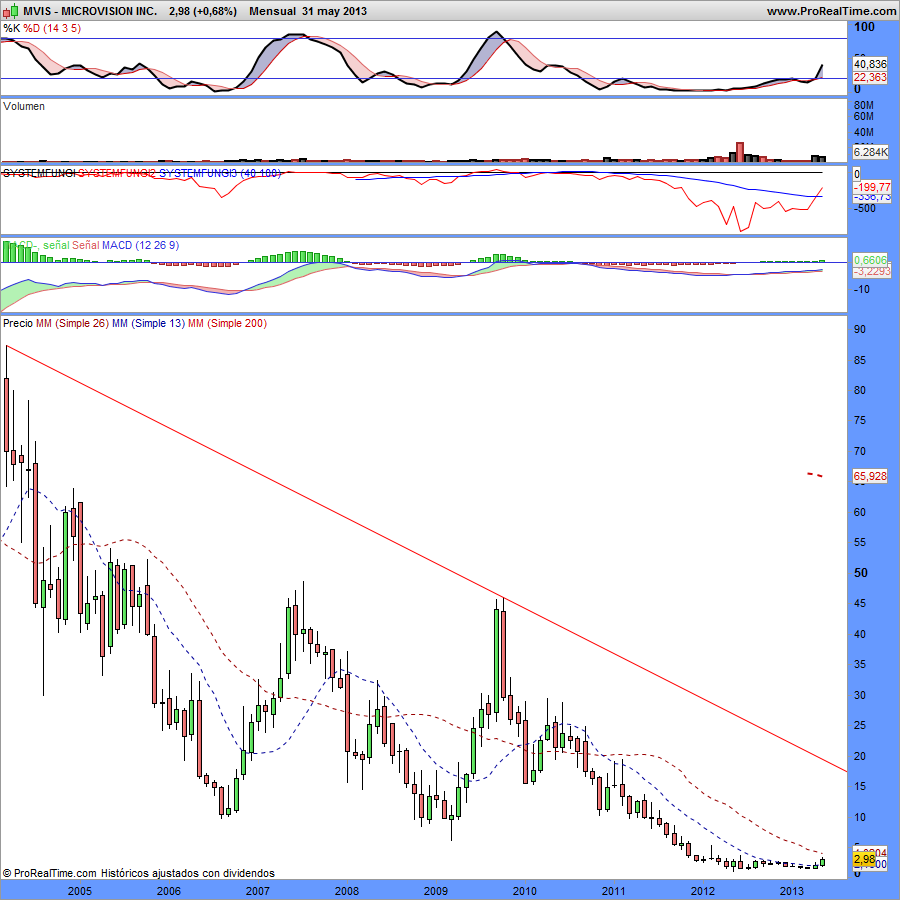Click the 6.284K volume value tag
The width and height of the screenshot is (900, 900).
871,152
